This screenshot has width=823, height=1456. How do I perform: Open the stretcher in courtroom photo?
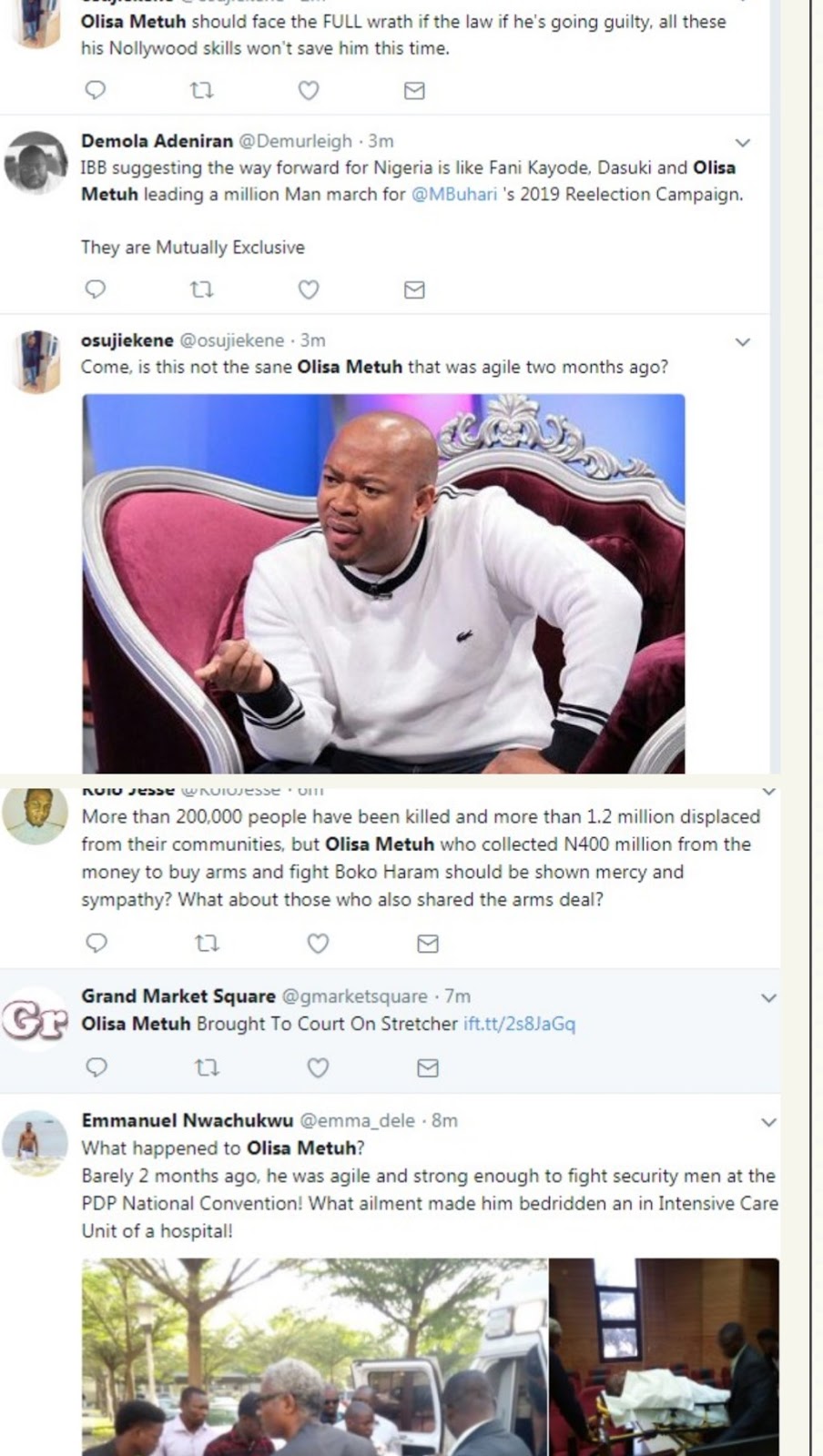click(x=664, y=1356)
